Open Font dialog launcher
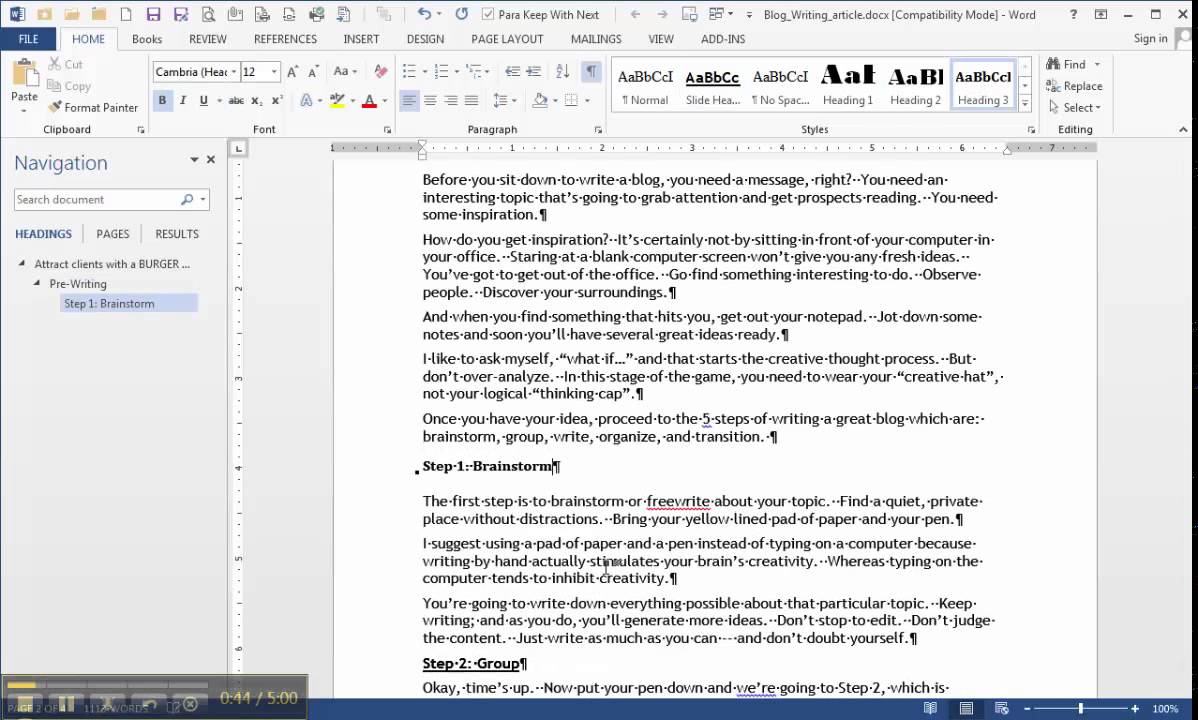1198x720 pixels. coord(387,130)
